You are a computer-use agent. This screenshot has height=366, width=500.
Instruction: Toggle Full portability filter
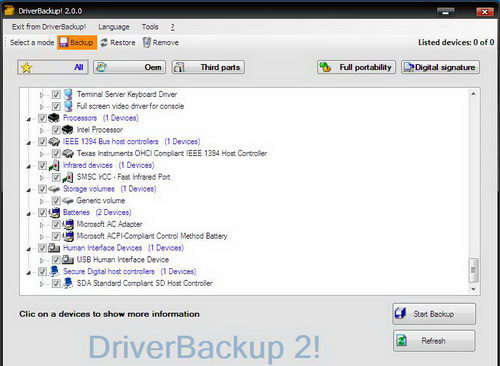coord(356,67)
